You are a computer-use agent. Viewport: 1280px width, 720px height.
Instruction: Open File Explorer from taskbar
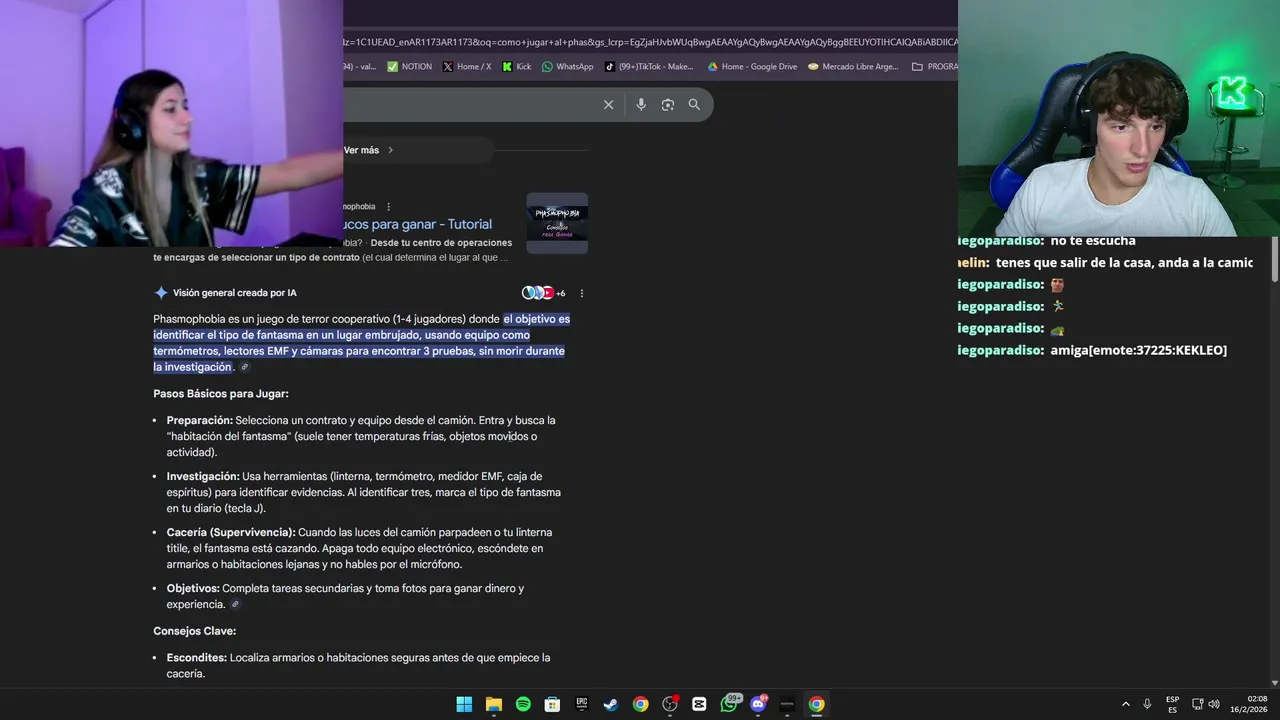[494, 704]
